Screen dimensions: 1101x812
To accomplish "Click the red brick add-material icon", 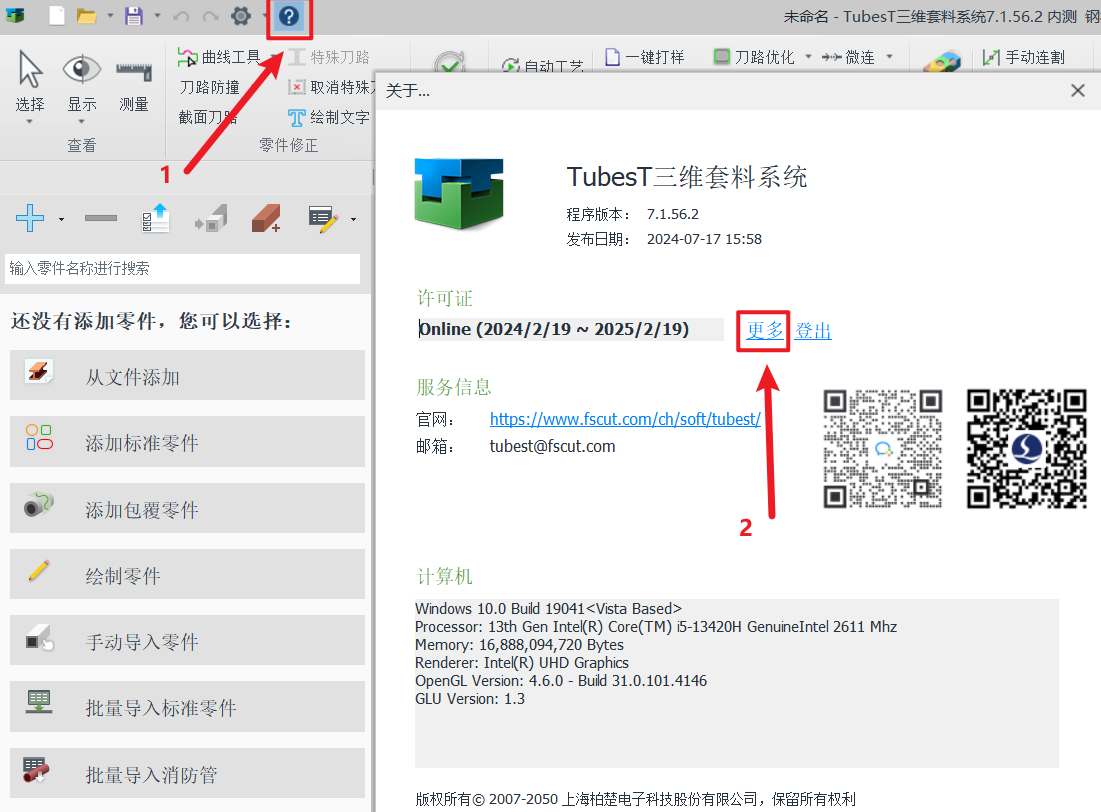I will coord(266,218).
